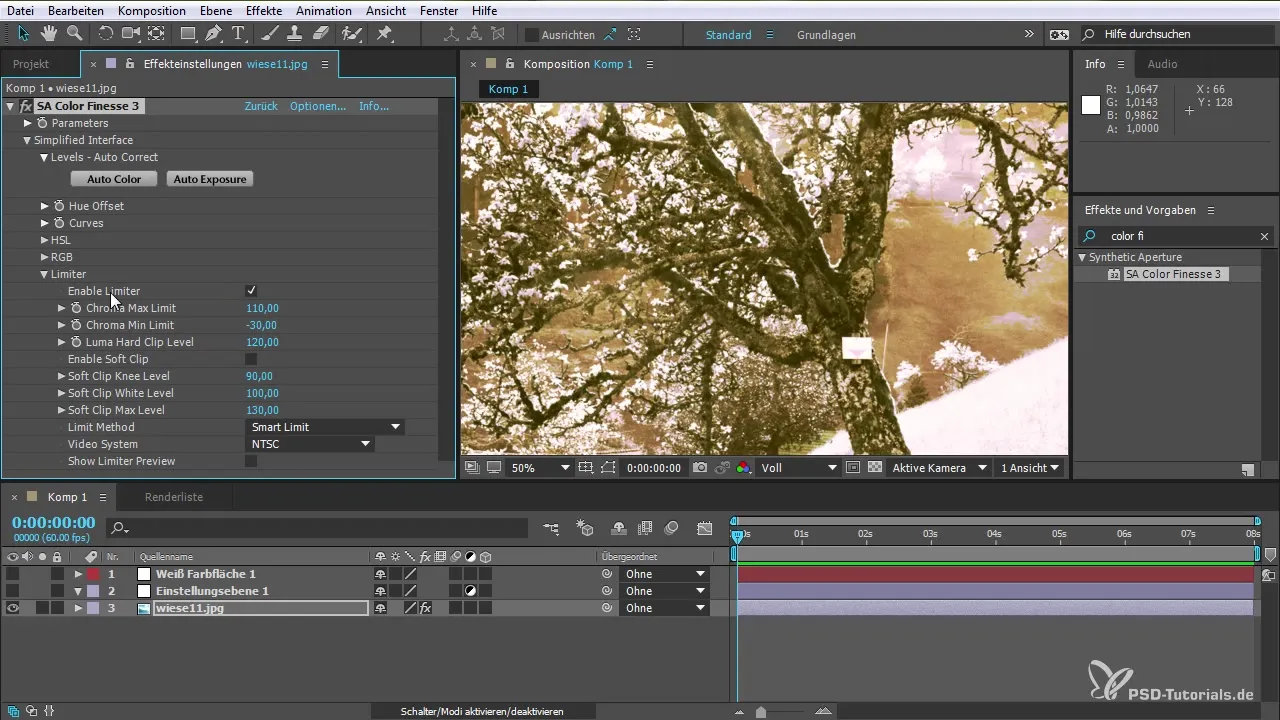This screenshot has height=720, width=1280.
Task: Take a snapshot with camera icon
Action: point(701,467)
